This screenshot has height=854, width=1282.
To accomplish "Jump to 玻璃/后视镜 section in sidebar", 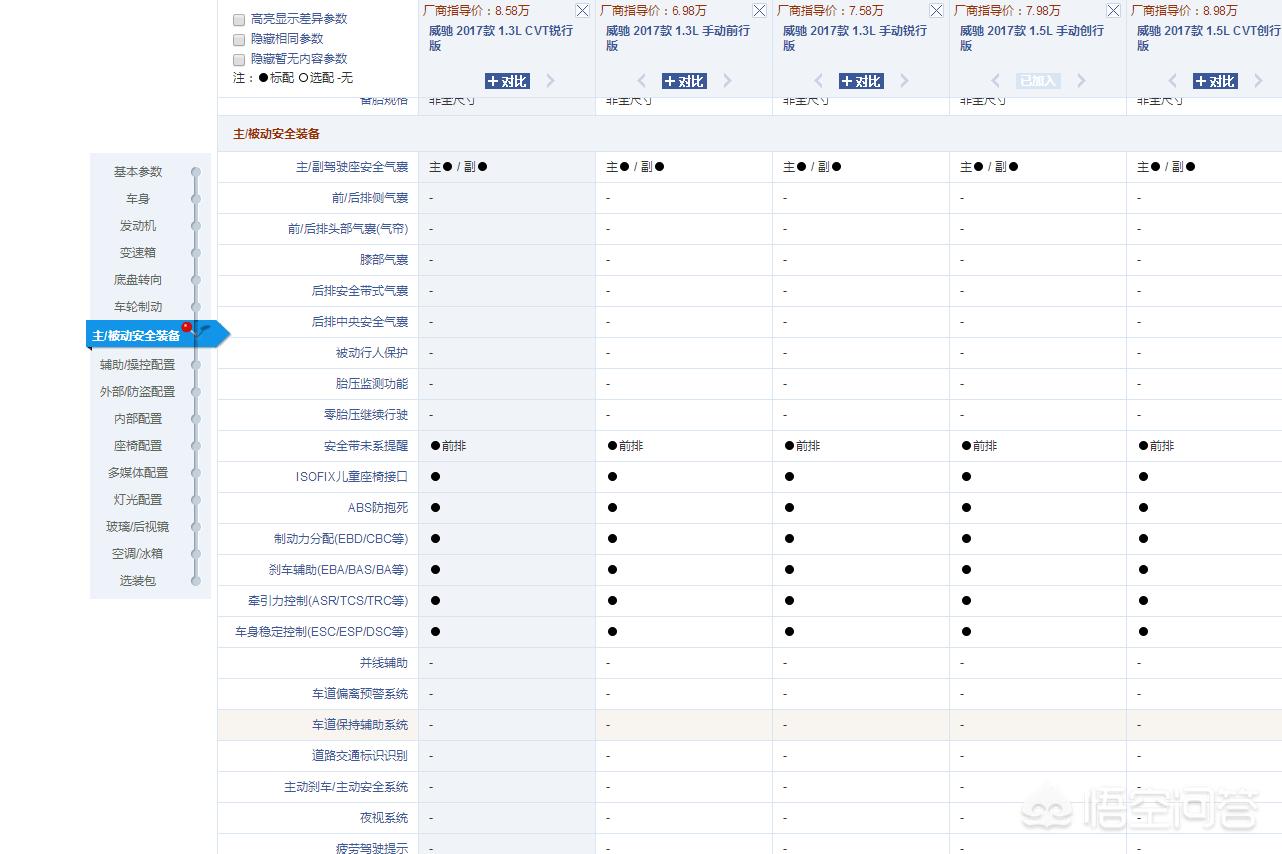I will 138,527.
